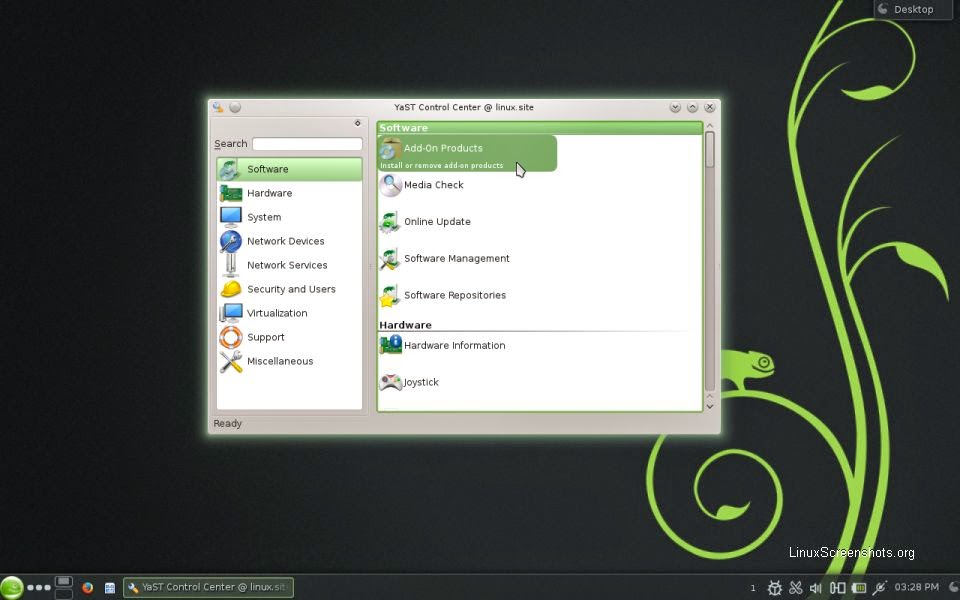Open the Media Check disc icon
Image resolution: width=960 pixels, height=600 pixels.
390,185
